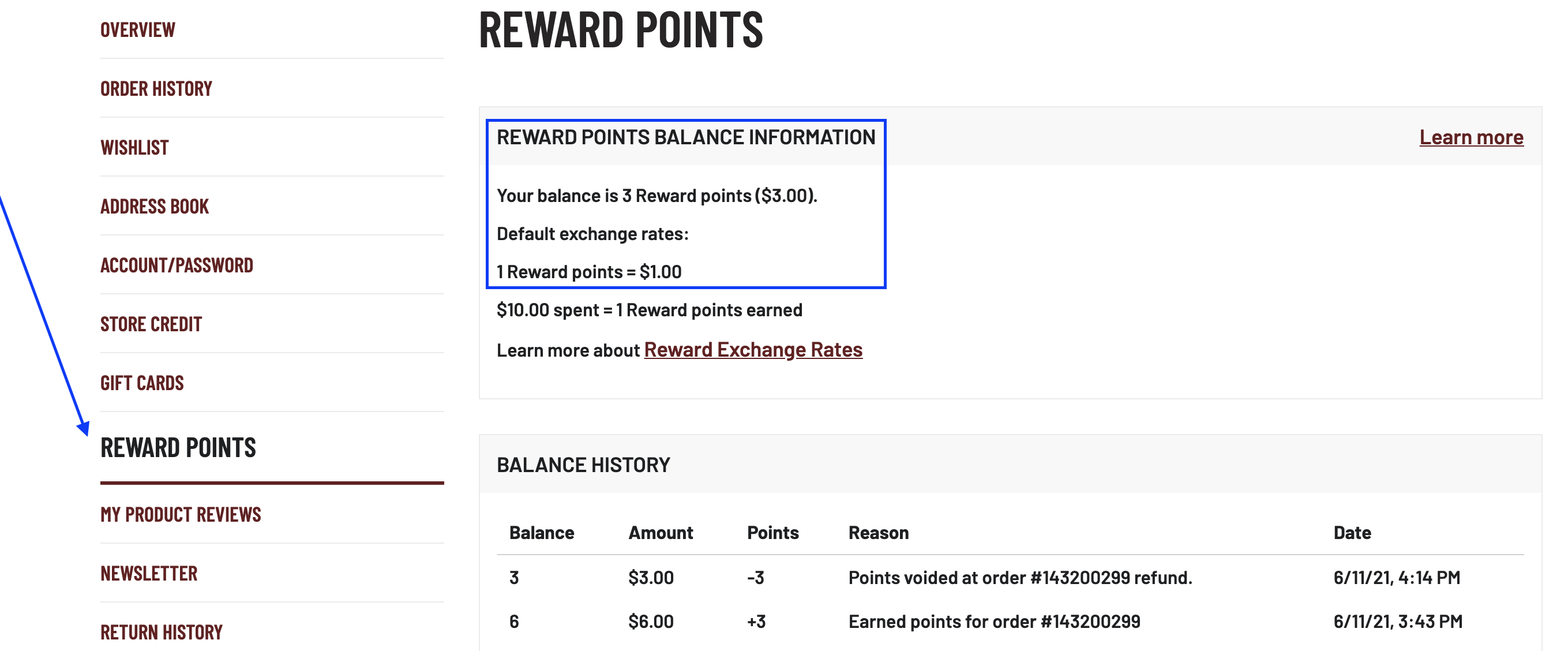Open the Overview account page
Viewport: 1568px width, 651px height.
(137, 30)
